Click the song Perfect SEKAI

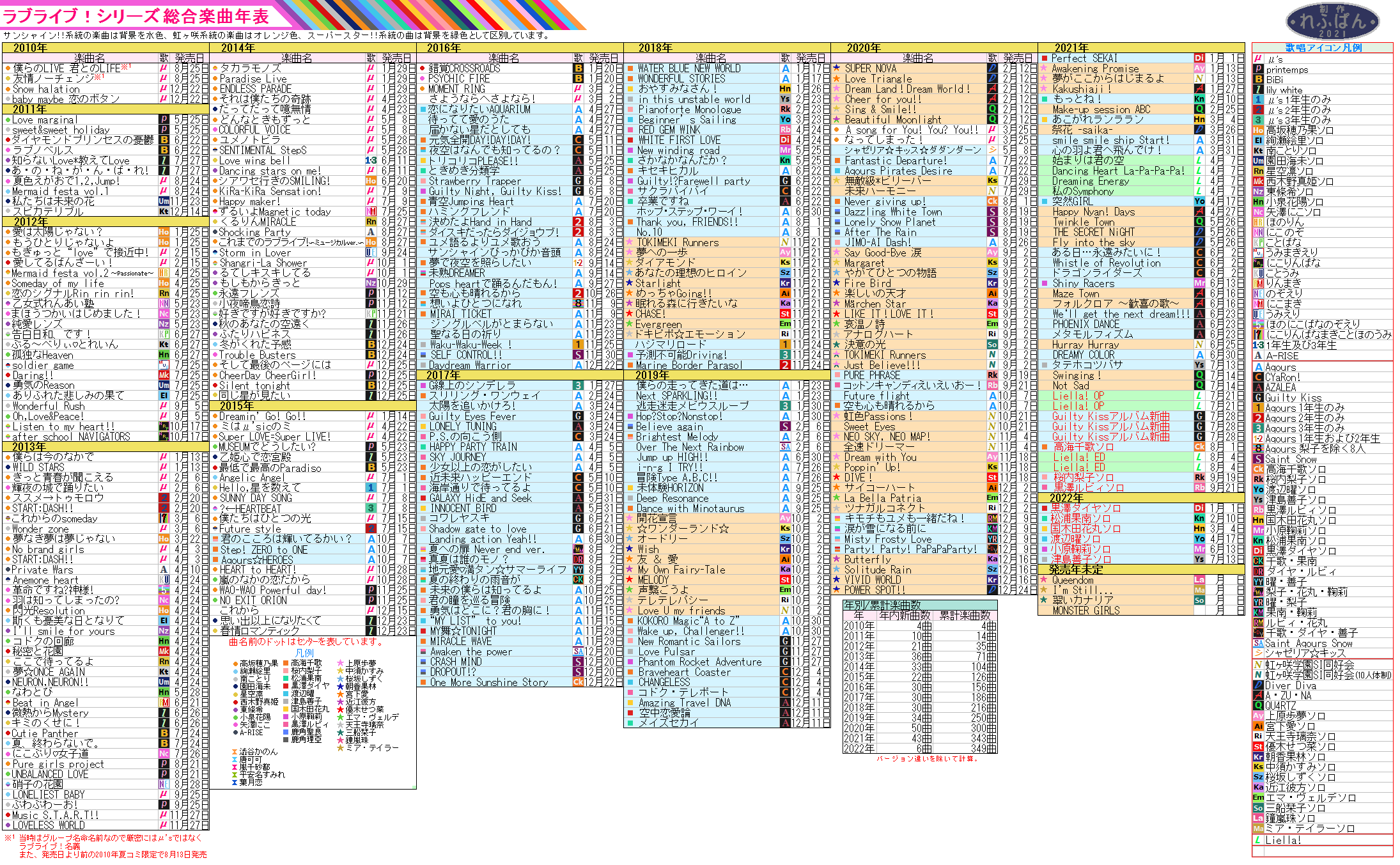[1085, 58]
